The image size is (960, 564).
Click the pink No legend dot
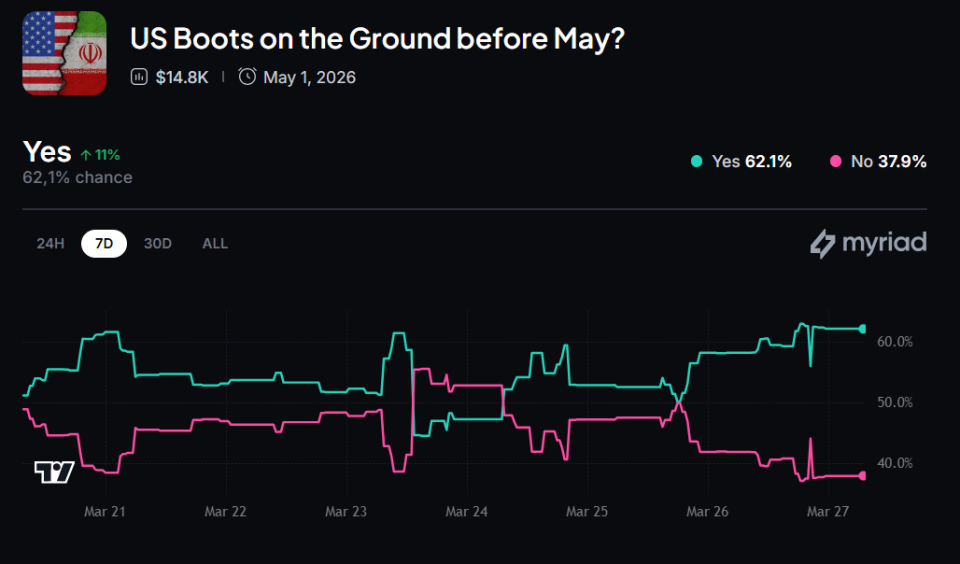836,161
